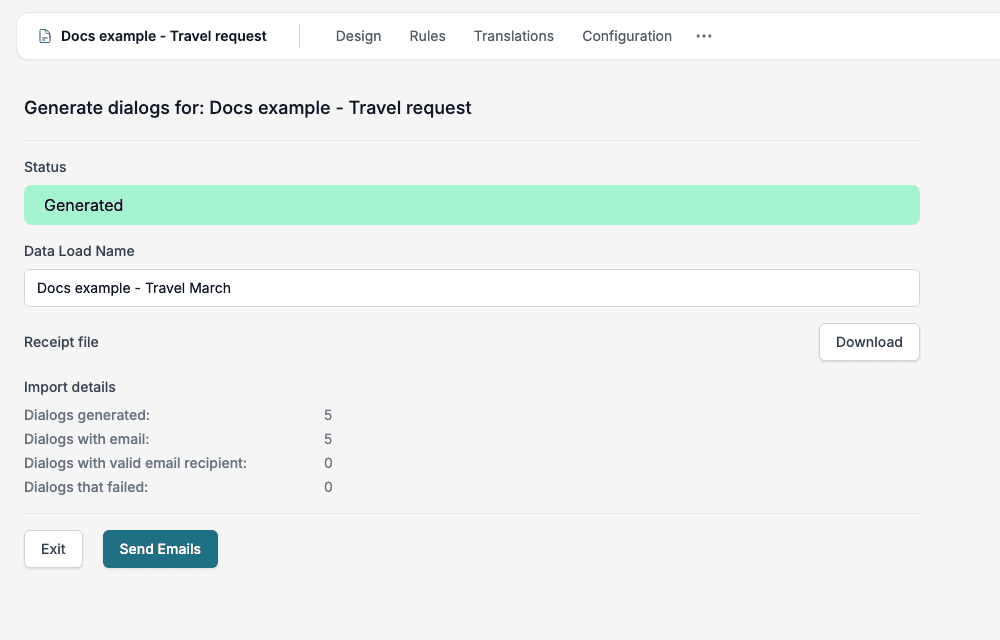The width and height of the screenshot is (1000, 640).
Task: Click the value 0 for valid email recipient
Action: pos(328,463)
